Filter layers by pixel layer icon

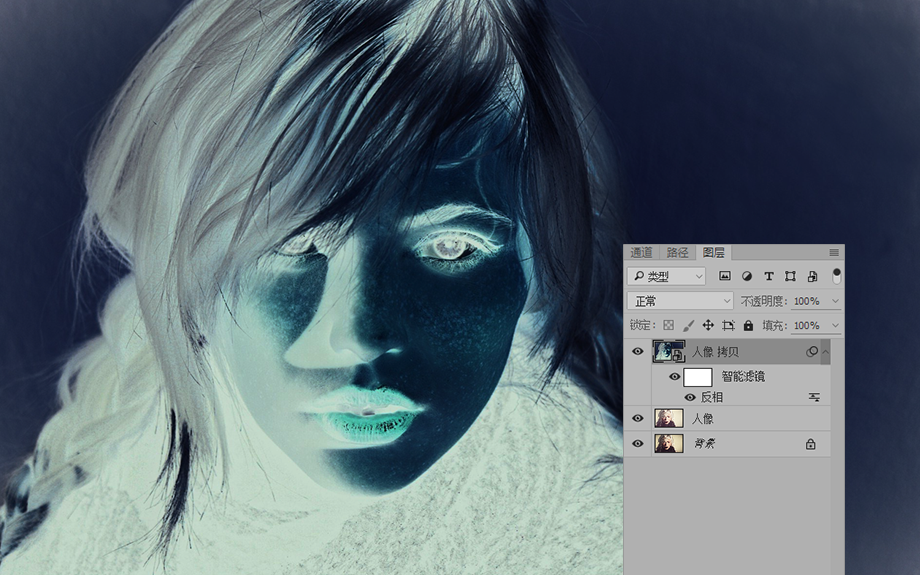pyautogui.click(x=725, y=276)
